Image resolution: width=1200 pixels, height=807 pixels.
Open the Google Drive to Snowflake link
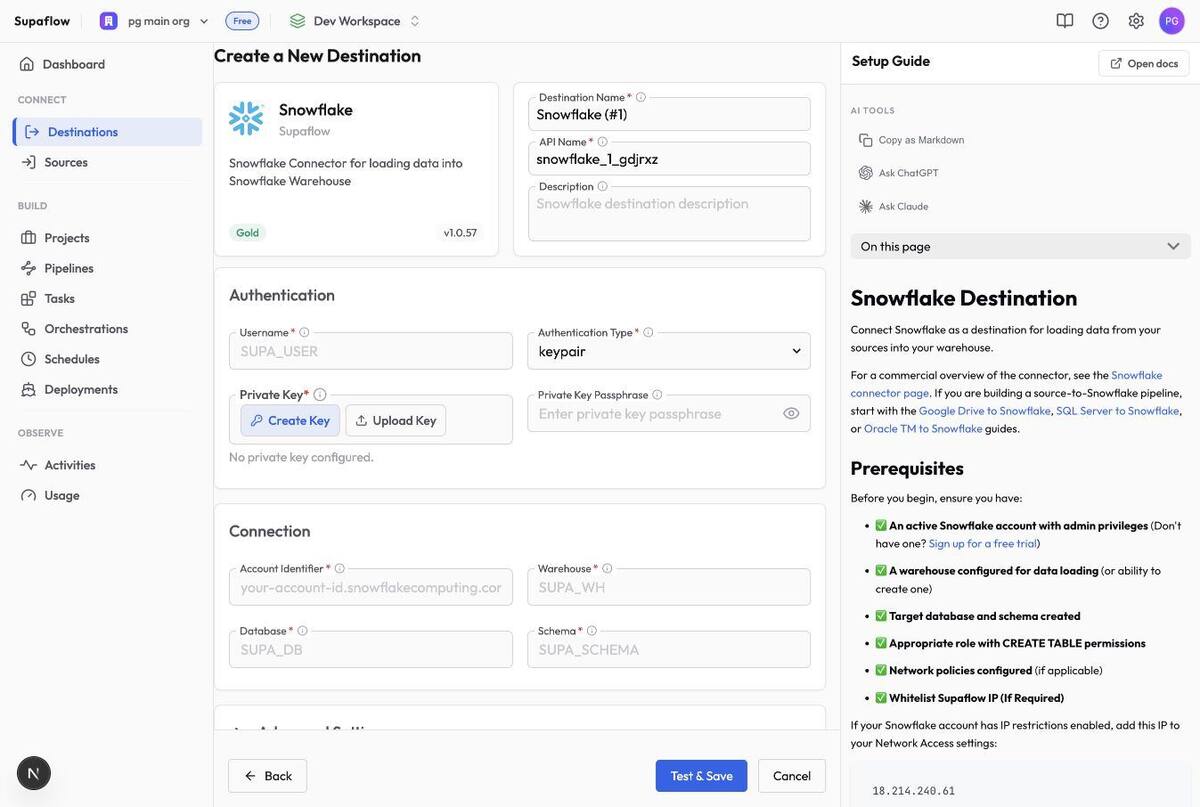985,410
